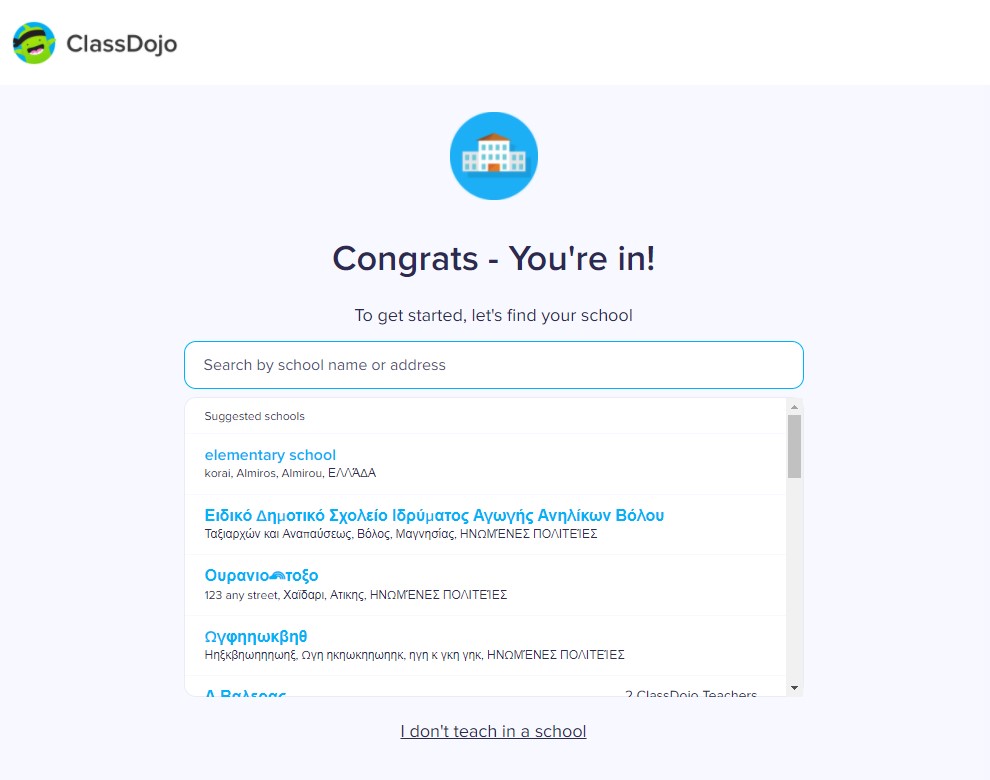
Task: Click the address 'Ταξιαρχών και Αναπαύσεως, Βόλος'
Action: pyautogui.click(x=401, y=534)
